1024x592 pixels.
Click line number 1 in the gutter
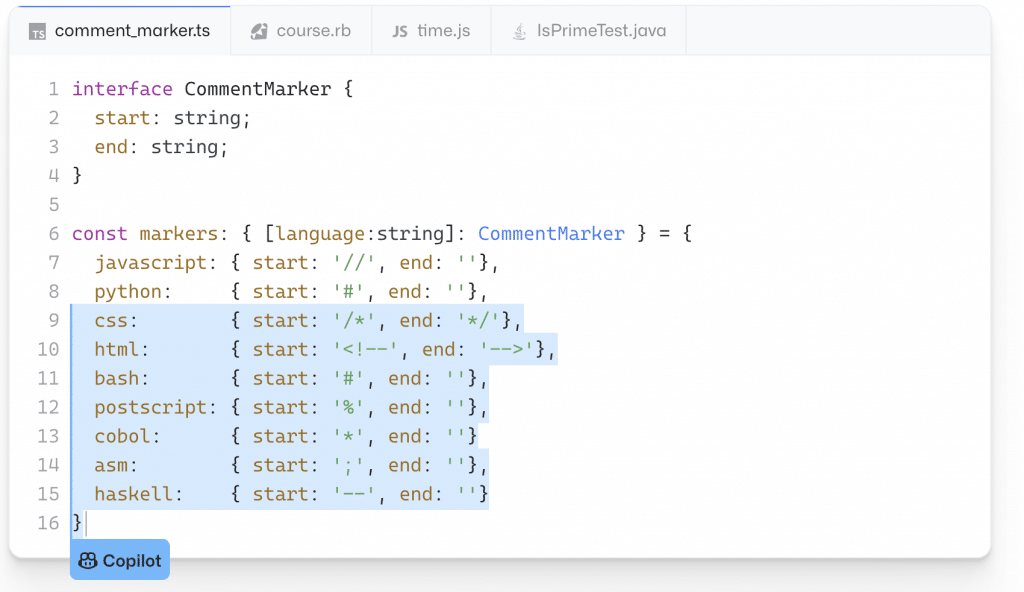coord(54,89)
